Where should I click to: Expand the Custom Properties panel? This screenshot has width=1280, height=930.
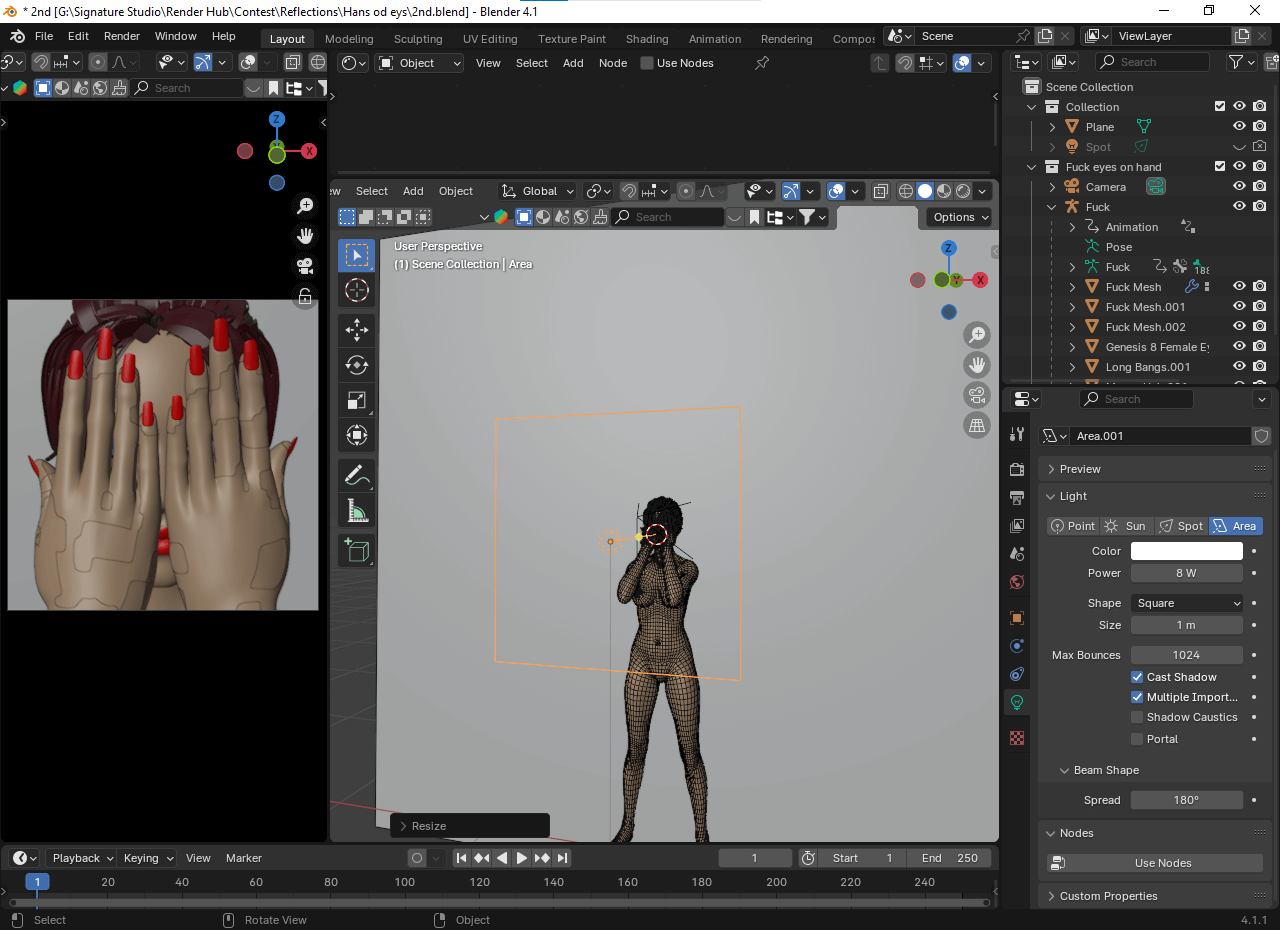point(1053,896)
